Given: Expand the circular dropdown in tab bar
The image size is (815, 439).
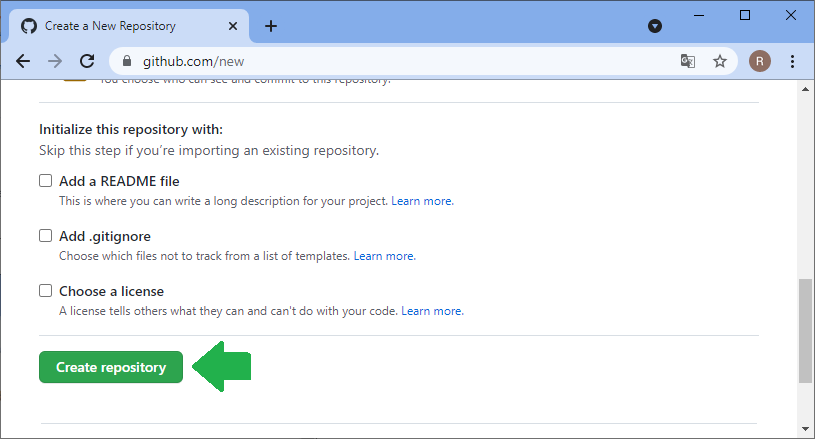Looking at the screenshot, I should [655, 26].
